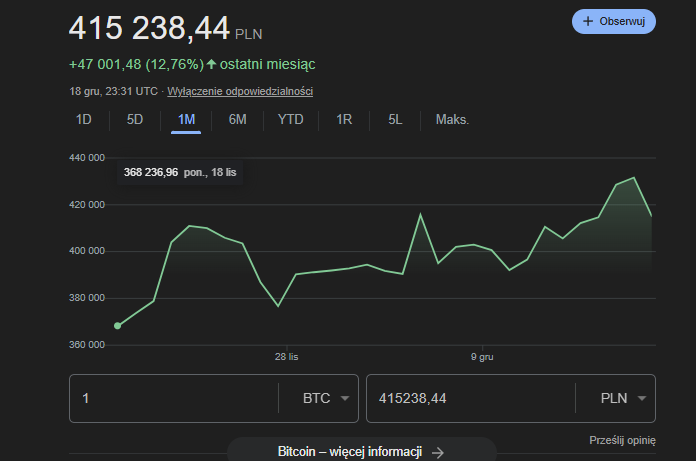696x461 pixels.
Task: Open Wyłączenie odpowiedzialności disclaimer link
Action: [x=240, y=91]
